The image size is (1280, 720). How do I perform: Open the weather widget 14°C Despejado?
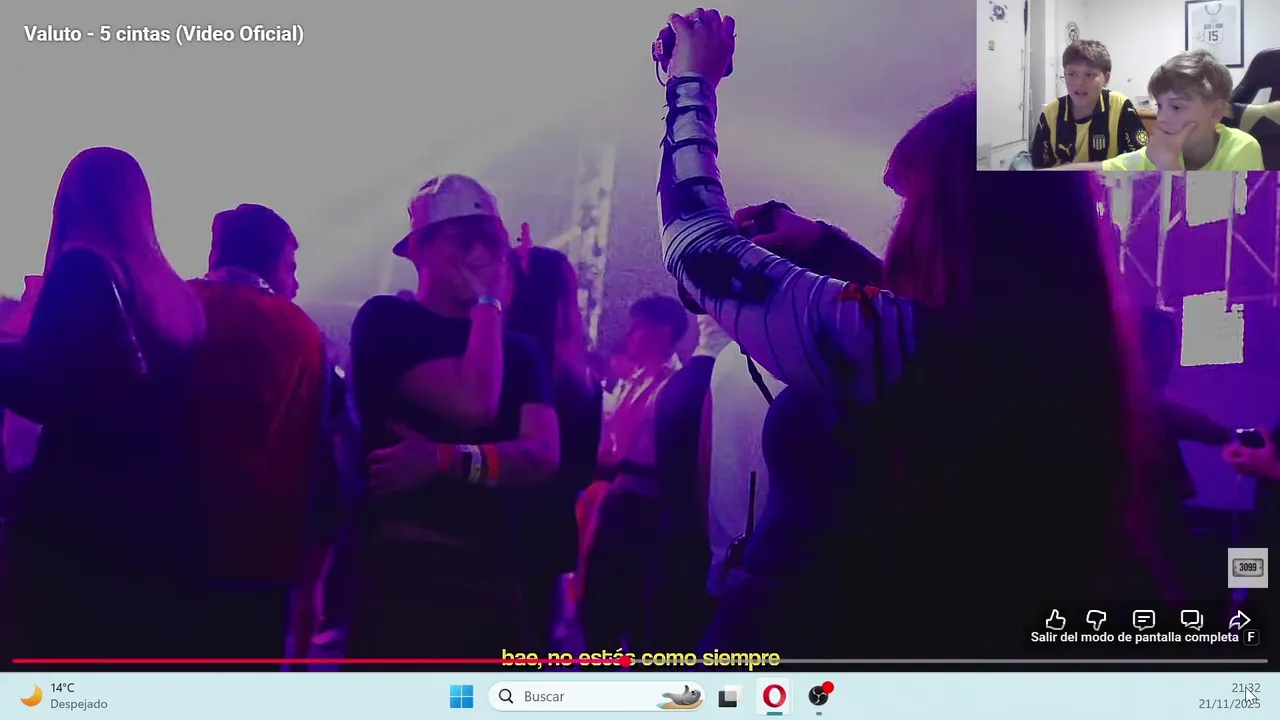(x=66, y=696)
